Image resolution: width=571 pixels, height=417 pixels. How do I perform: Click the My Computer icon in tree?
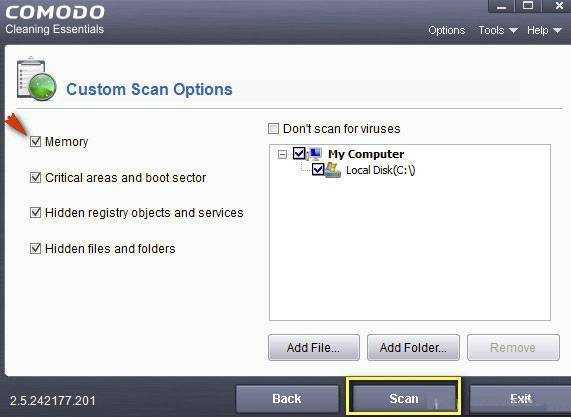click(314, 154)
